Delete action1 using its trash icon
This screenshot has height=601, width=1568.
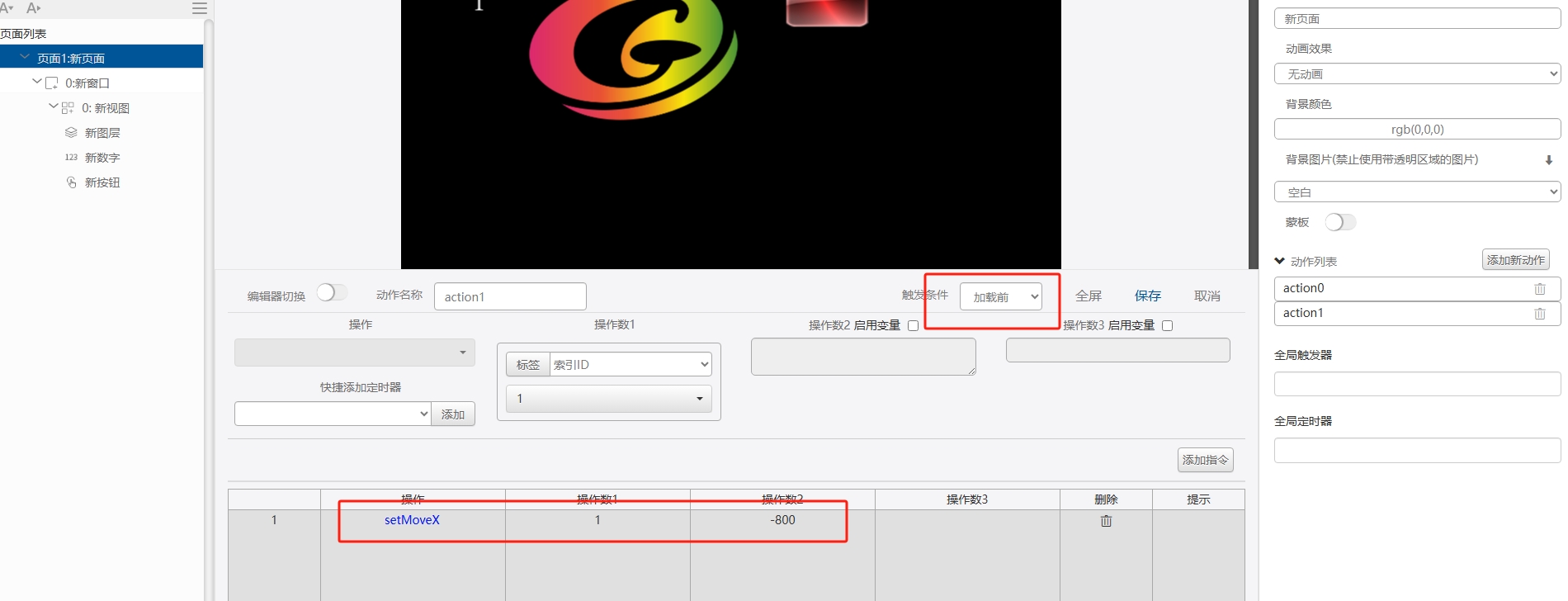[x=1539, y=314]
